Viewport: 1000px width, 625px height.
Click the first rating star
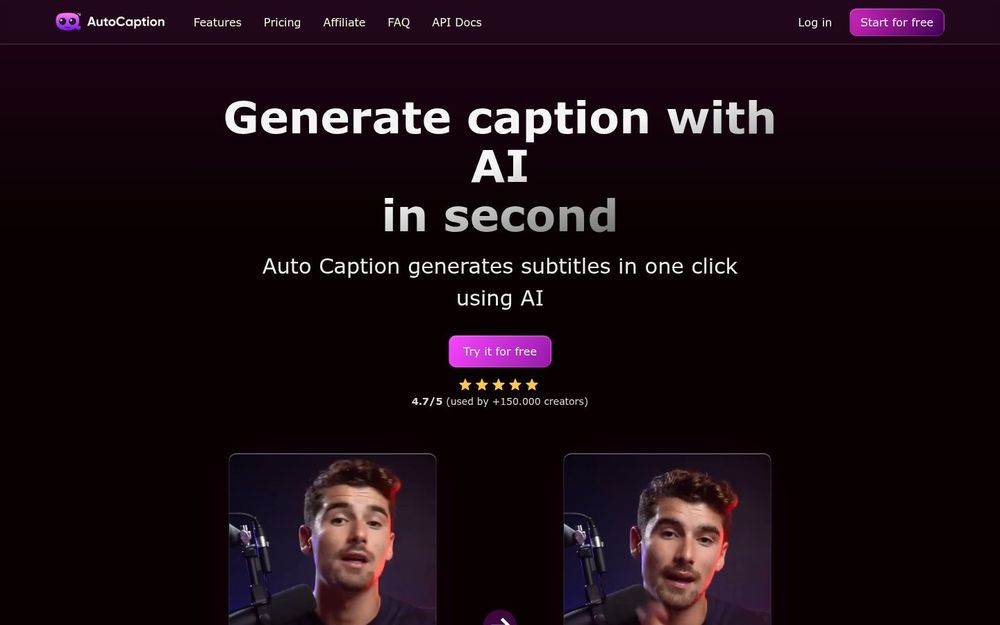click(466, 385)
